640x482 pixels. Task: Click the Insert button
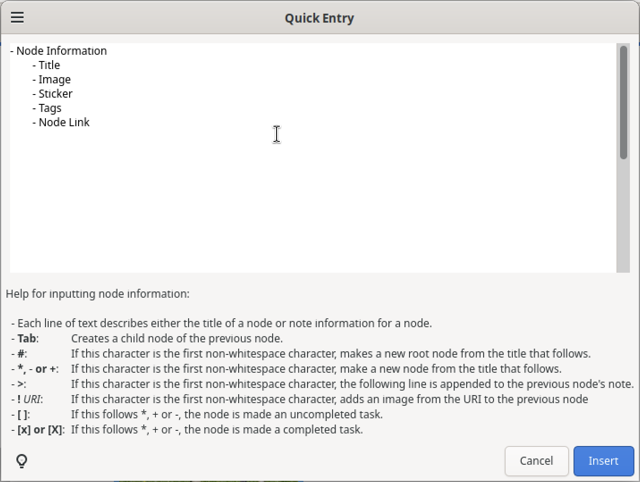click(x=603, y=461)
